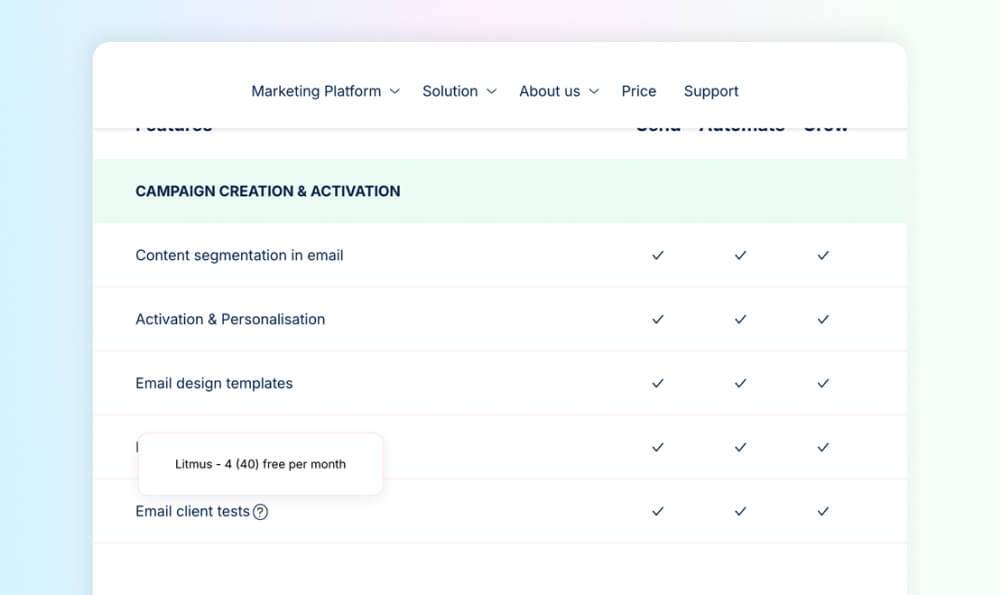Click the Grow checkmark for Email client tests
Viewport: 1000px width, 595px height.
point(822,511)
